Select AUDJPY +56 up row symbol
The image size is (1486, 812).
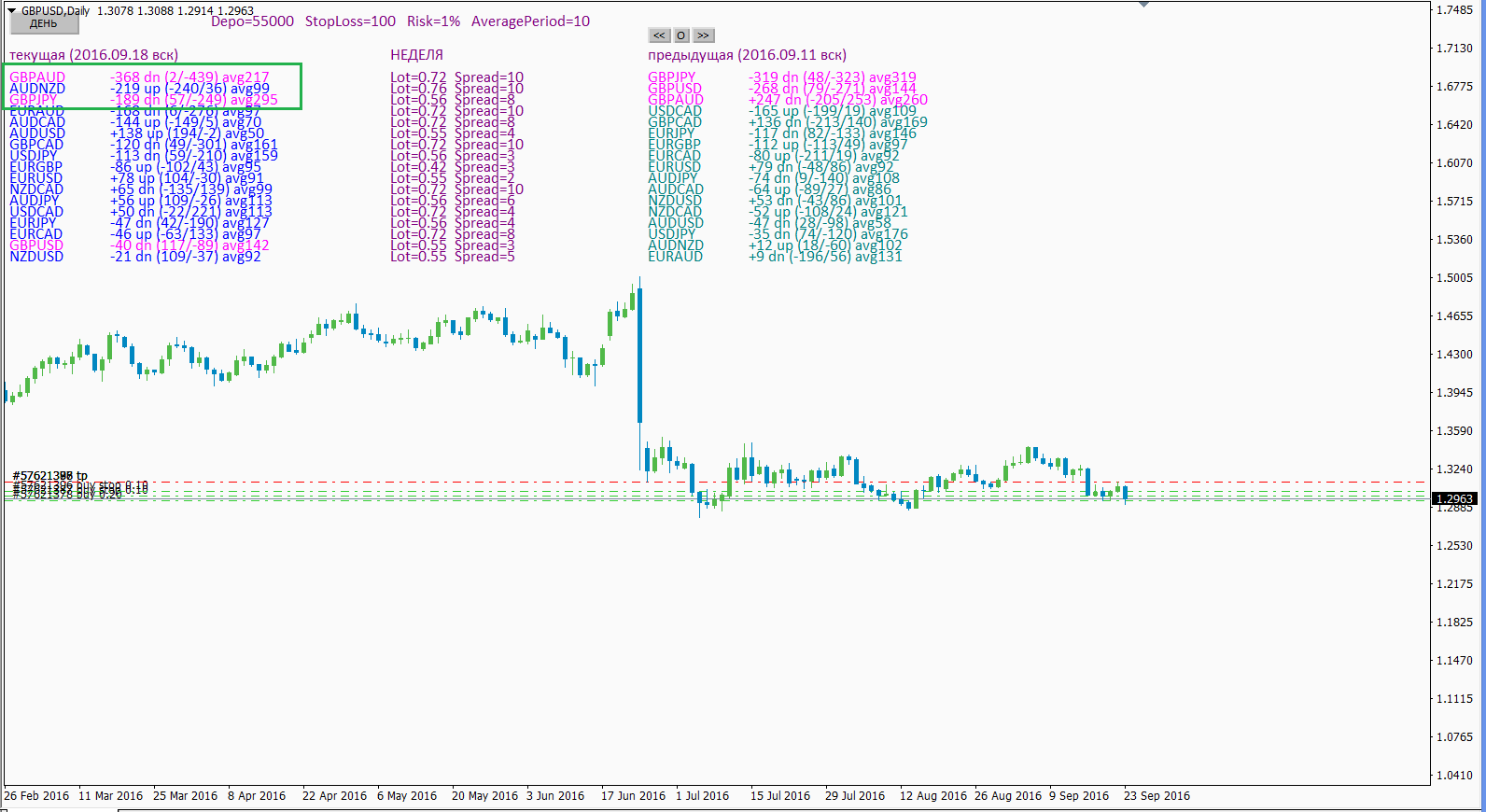35,201
